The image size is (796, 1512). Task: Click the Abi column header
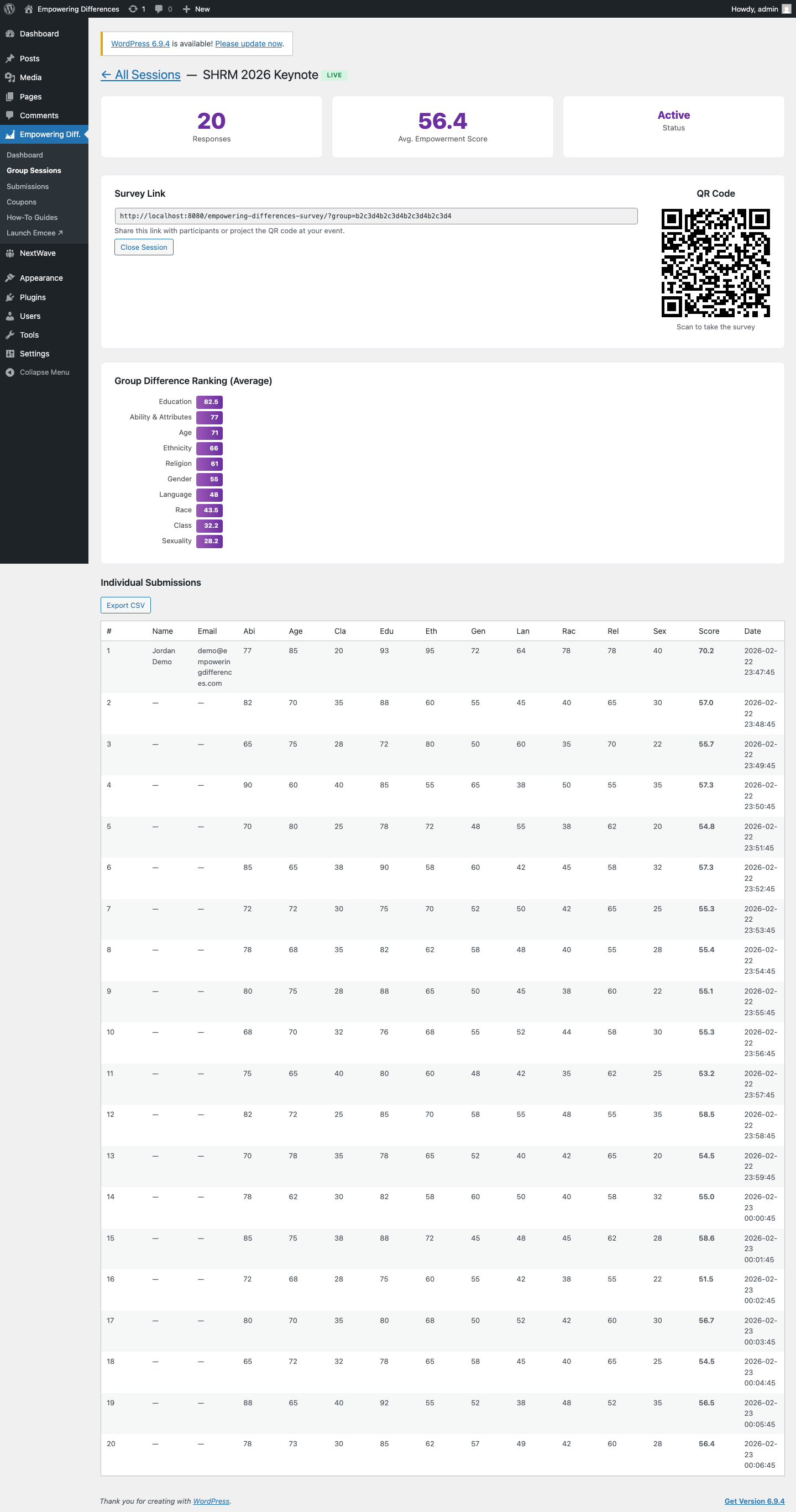click(x=249, y=632)
